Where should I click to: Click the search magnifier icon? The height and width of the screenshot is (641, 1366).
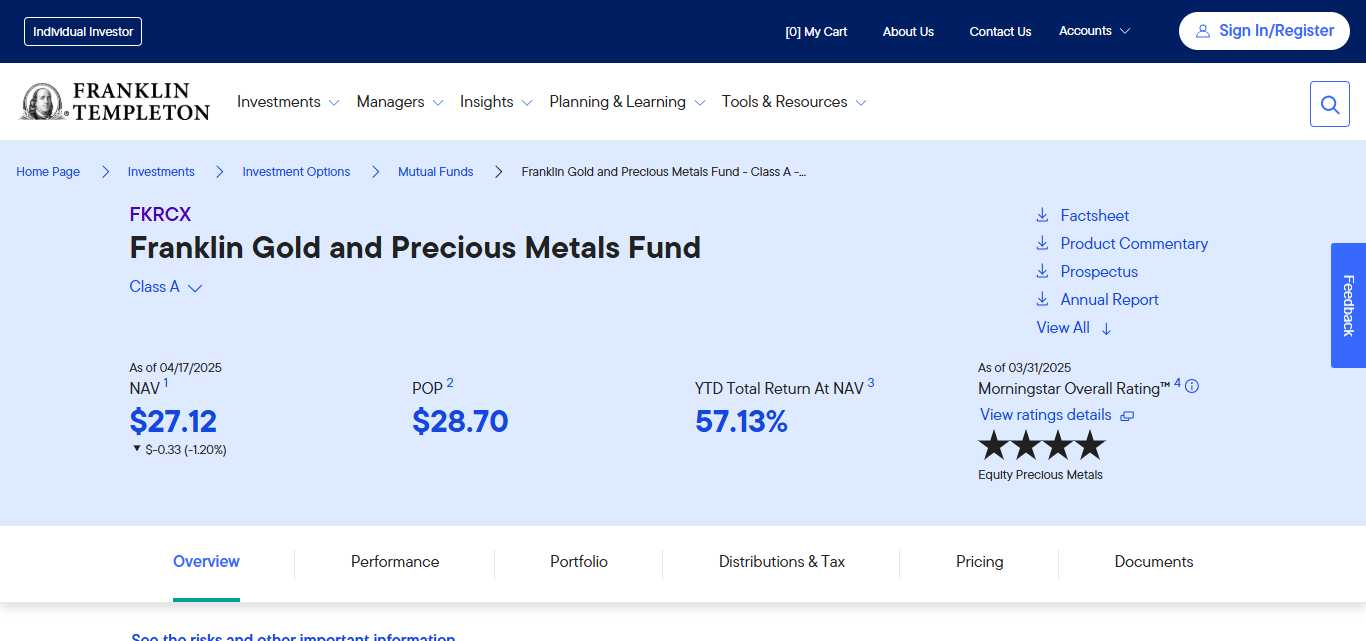coord(1329,104)
